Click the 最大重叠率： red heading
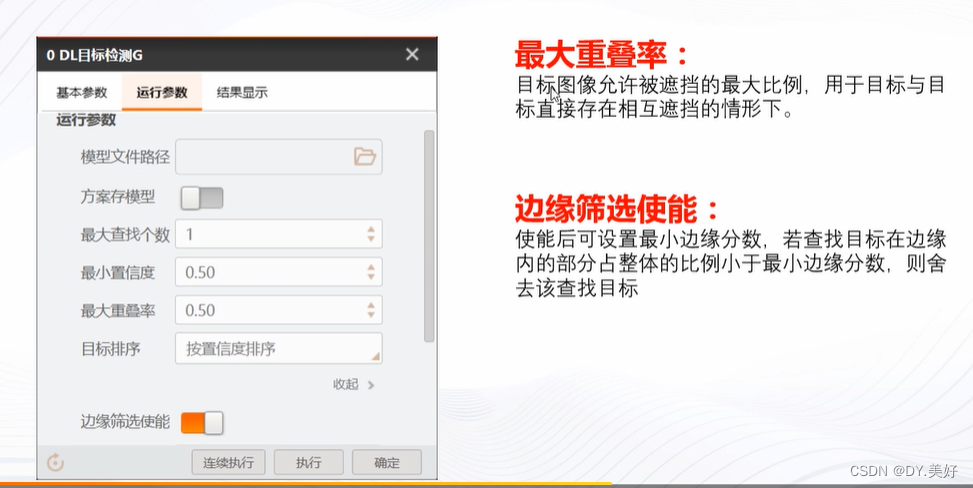This screenshot has height=488, width=973. pyautogui.click(x=602, y=55)
